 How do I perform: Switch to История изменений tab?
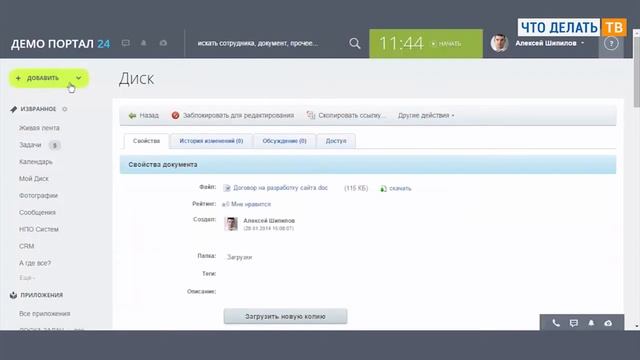pos(211,141)
